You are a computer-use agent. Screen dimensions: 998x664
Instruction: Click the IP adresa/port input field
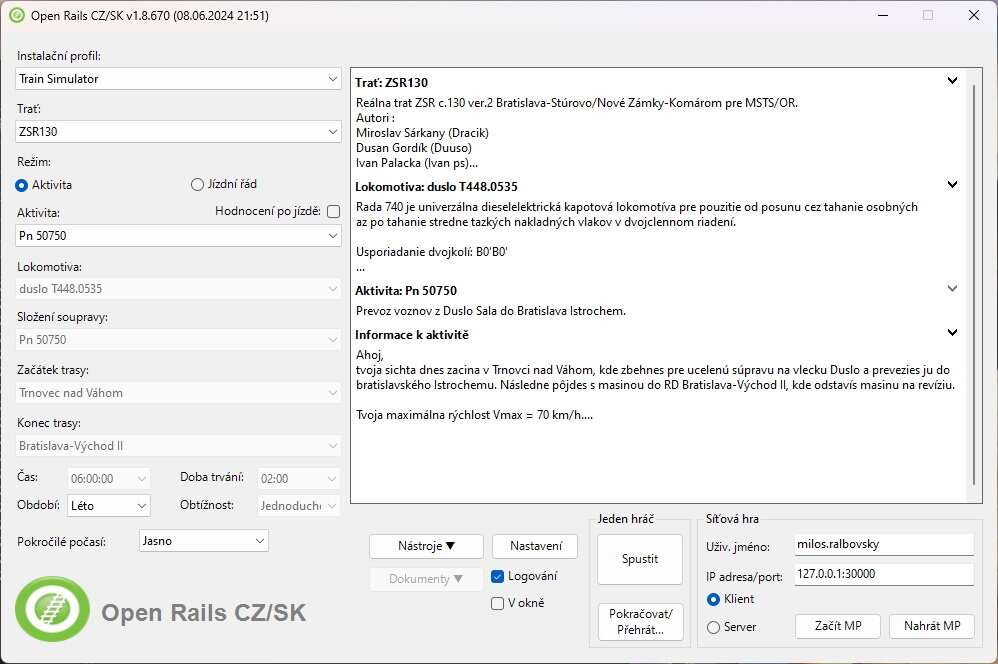coord(884,574)
